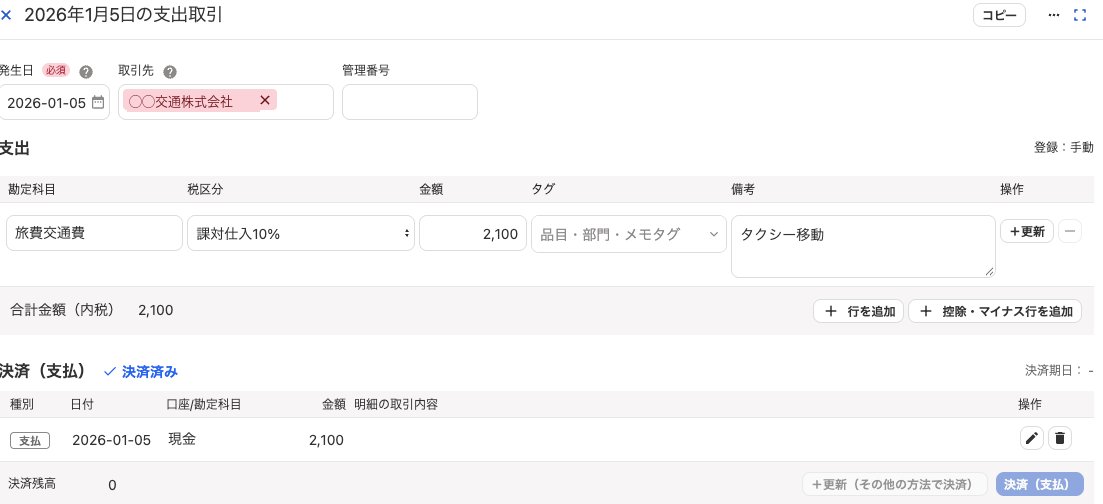Open the three-dot more options menu
Viewport: 1103px width, 504px height.
pyautogui.click(x=1053, y=15)
